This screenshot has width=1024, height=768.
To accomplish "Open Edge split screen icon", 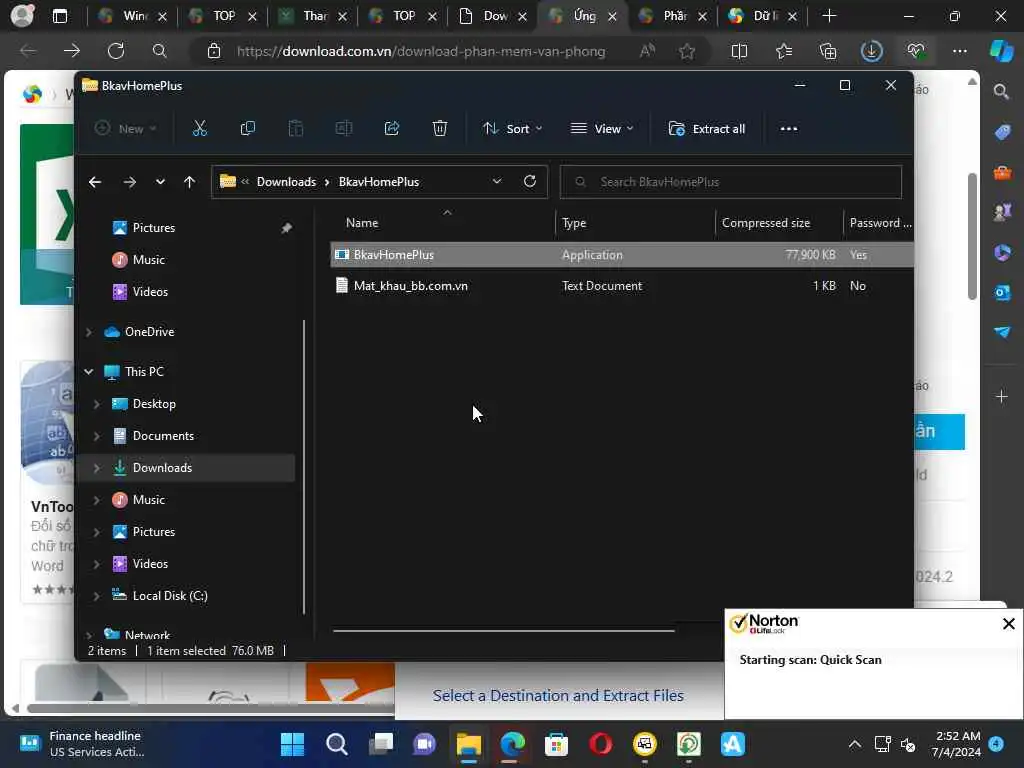I will [x=739, y=51].
